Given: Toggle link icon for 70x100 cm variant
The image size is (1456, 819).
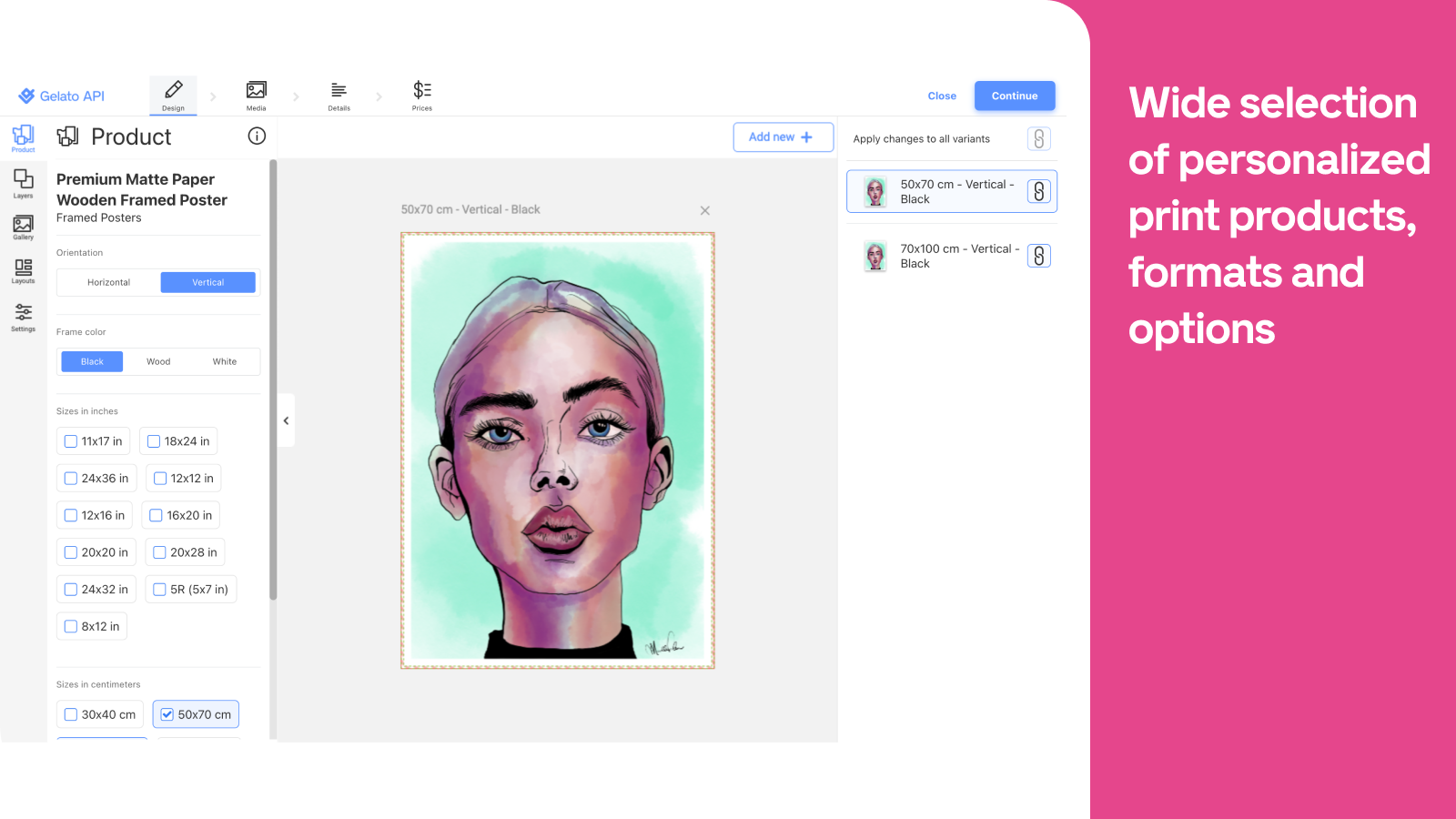Looking at the screenshot, I should (1038, 256).
